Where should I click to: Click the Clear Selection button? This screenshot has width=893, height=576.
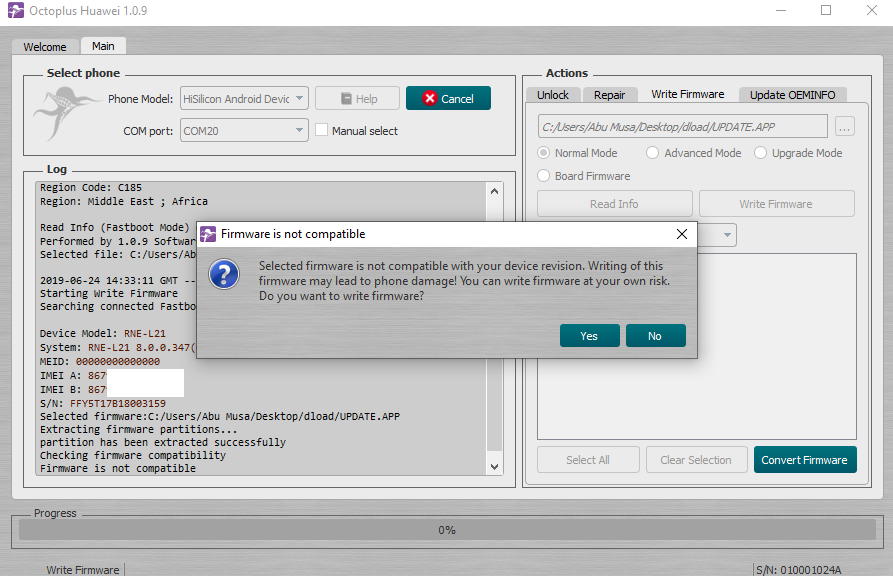coord(696,460)
